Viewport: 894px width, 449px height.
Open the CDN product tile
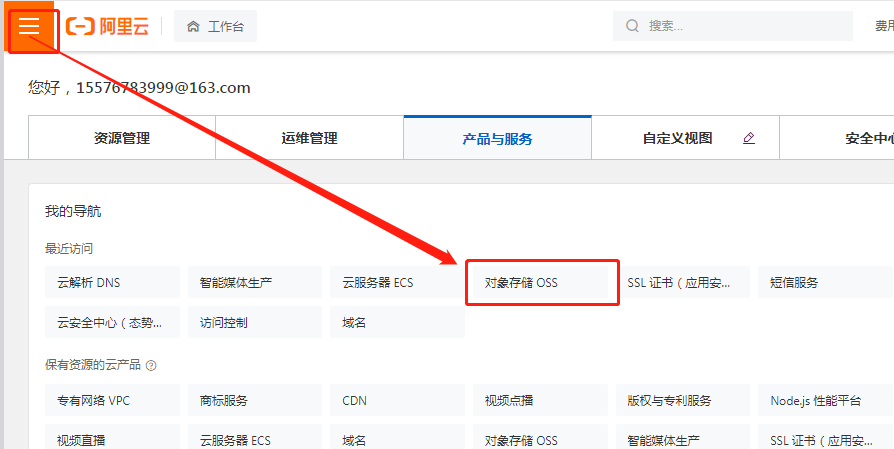[x=397, y=400]
